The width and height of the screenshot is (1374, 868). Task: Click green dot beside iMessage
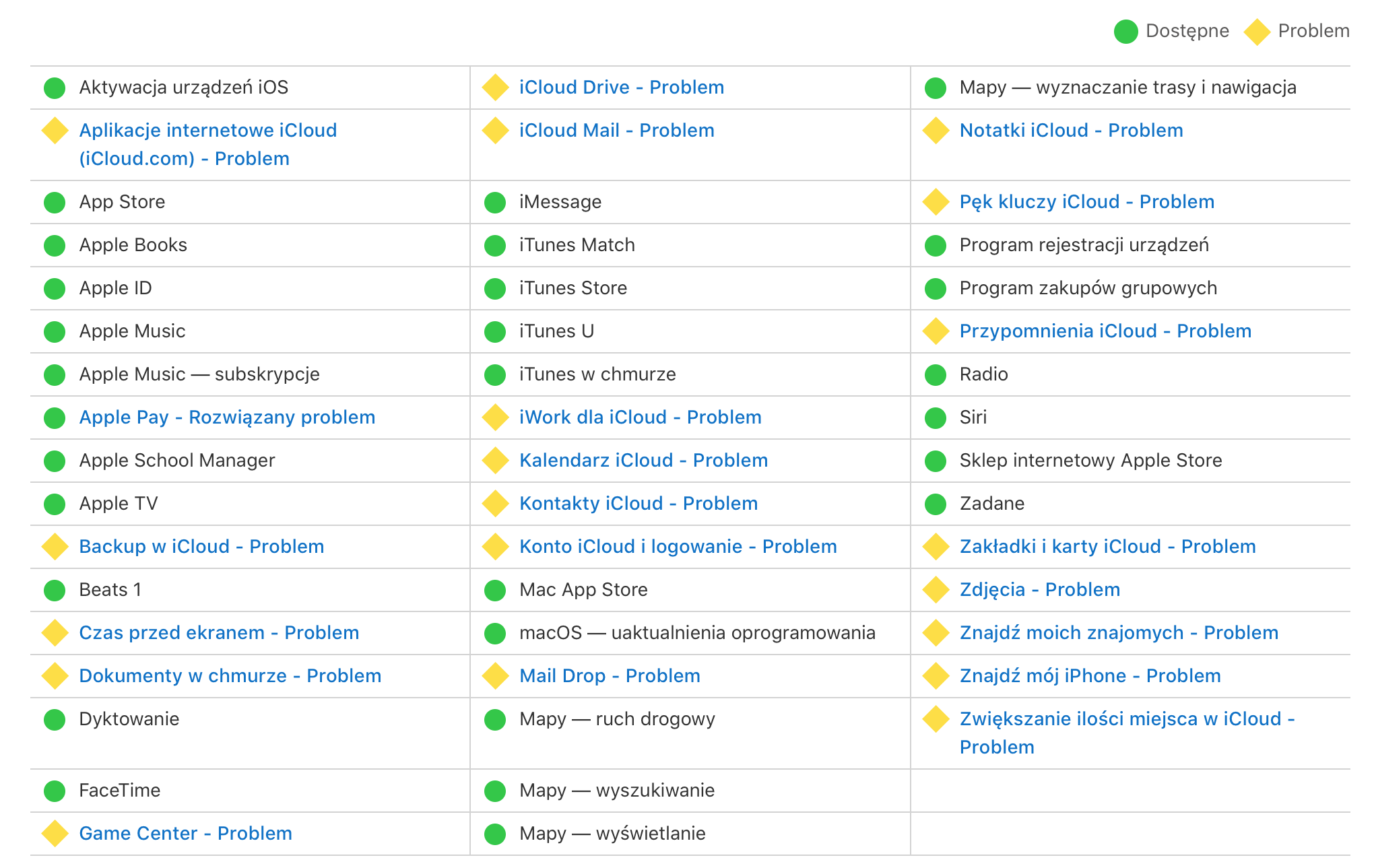click(495, 202)
